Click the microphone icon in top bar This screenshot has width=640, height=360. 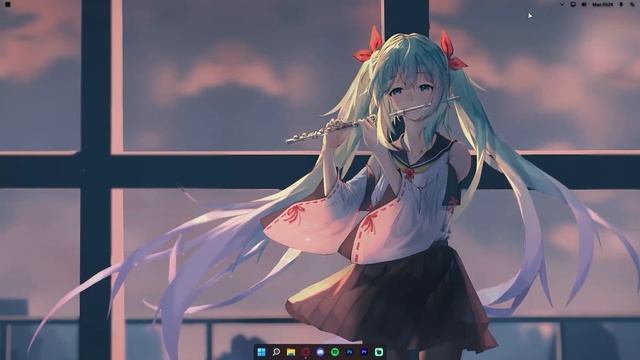tap(621, 4)
